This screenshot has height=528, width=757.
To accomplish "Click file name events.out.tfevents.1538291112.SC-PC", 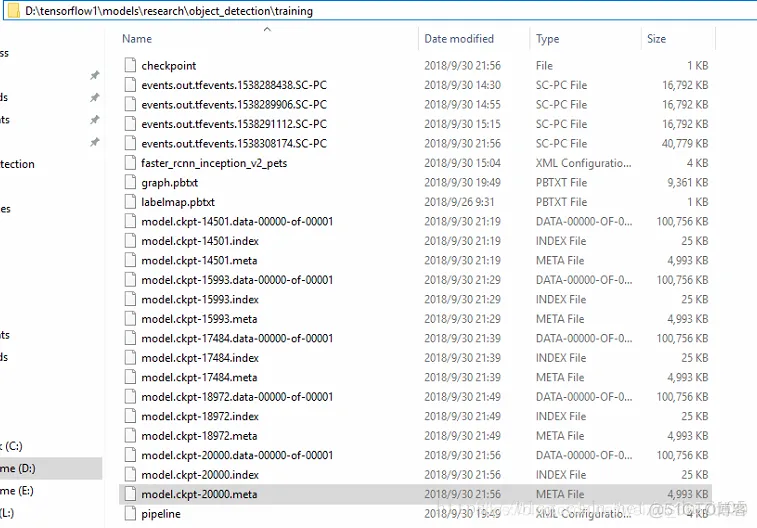I will coord(234,124).
